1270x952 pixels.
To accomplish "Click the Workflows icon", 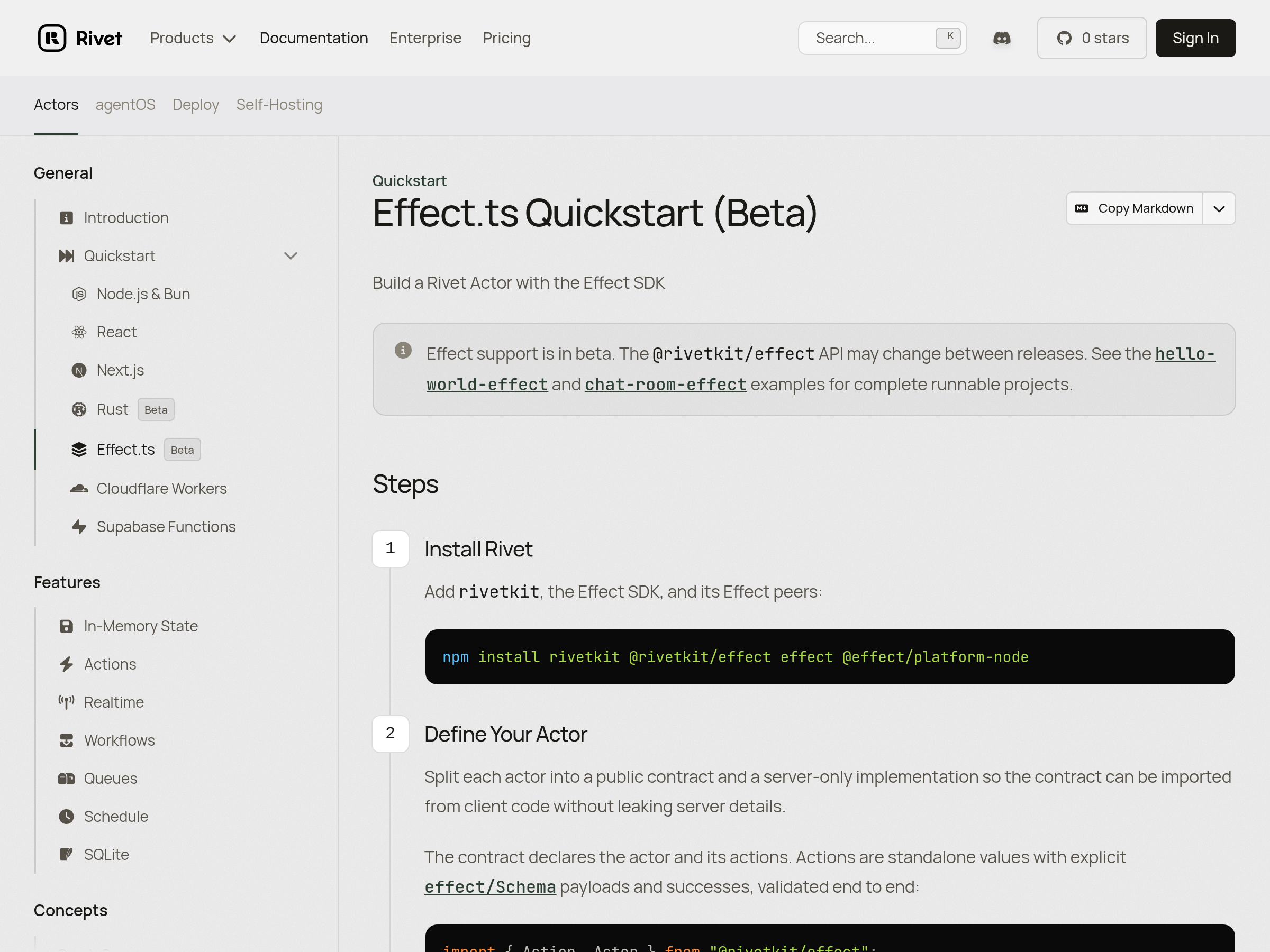I will click(67, 740).
